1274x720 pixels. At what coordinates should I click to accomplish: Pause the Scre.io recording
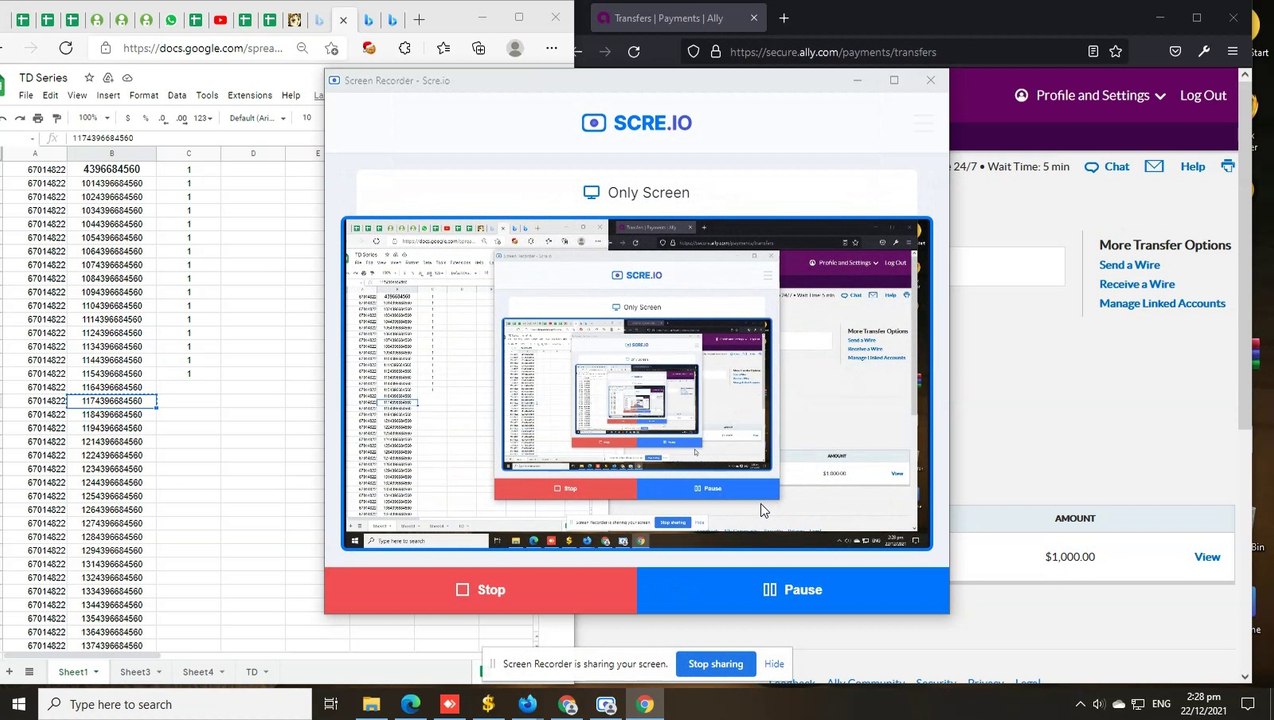click(x=793, y=590)
